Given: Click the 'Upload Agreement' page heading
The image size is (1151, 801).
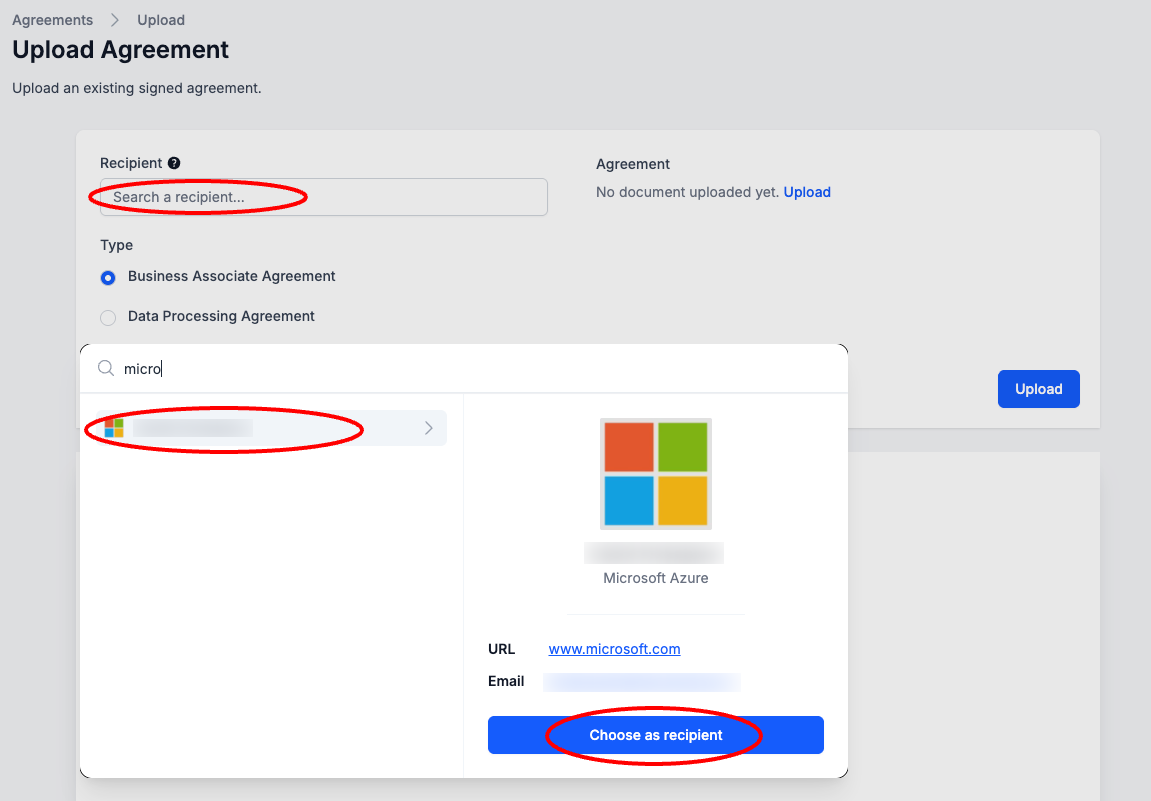Looking at the screenshot, I should click(x=120, y=50).
